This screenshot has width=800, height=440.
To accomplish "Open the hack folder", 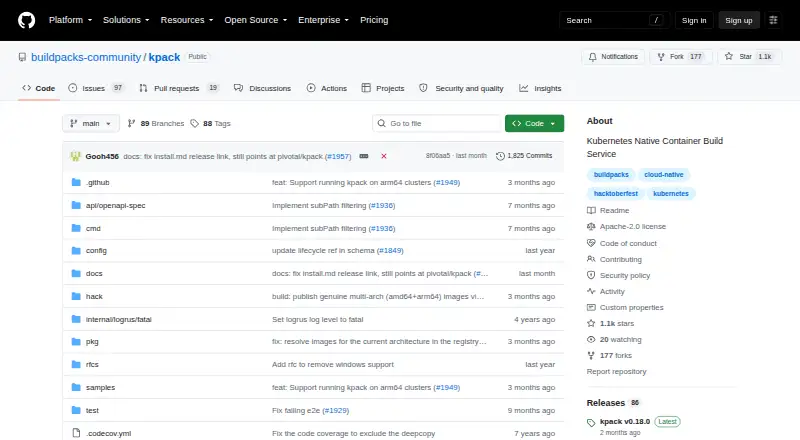I will coord(94,297).
